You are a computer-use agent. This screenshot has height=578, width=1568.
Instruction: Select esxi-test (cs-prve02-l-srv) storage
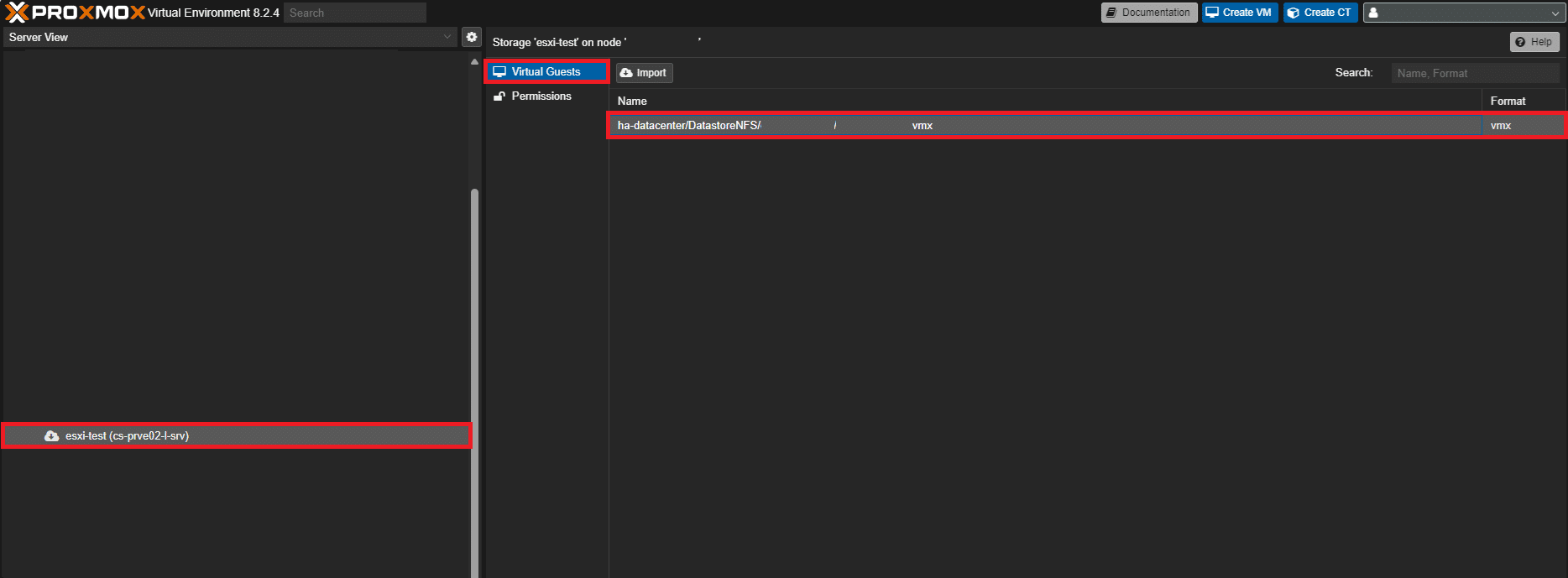tap(236, 436)
